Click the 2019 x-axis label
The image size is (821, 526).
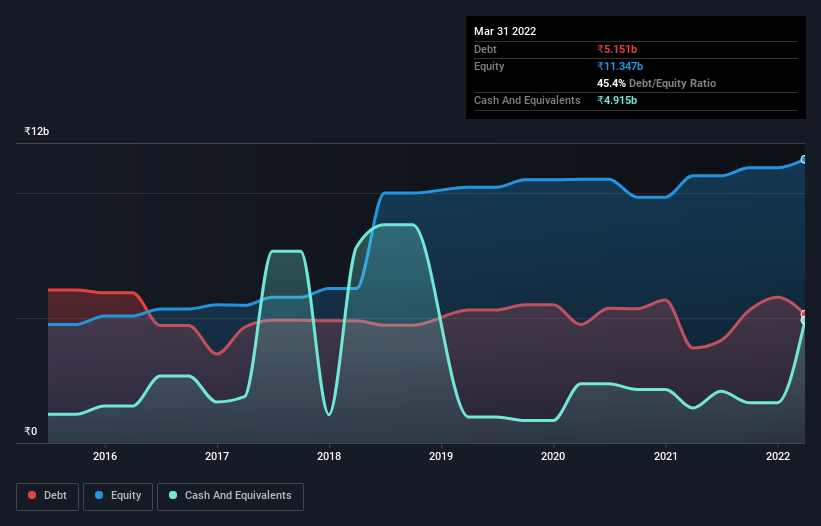(441, 456)
